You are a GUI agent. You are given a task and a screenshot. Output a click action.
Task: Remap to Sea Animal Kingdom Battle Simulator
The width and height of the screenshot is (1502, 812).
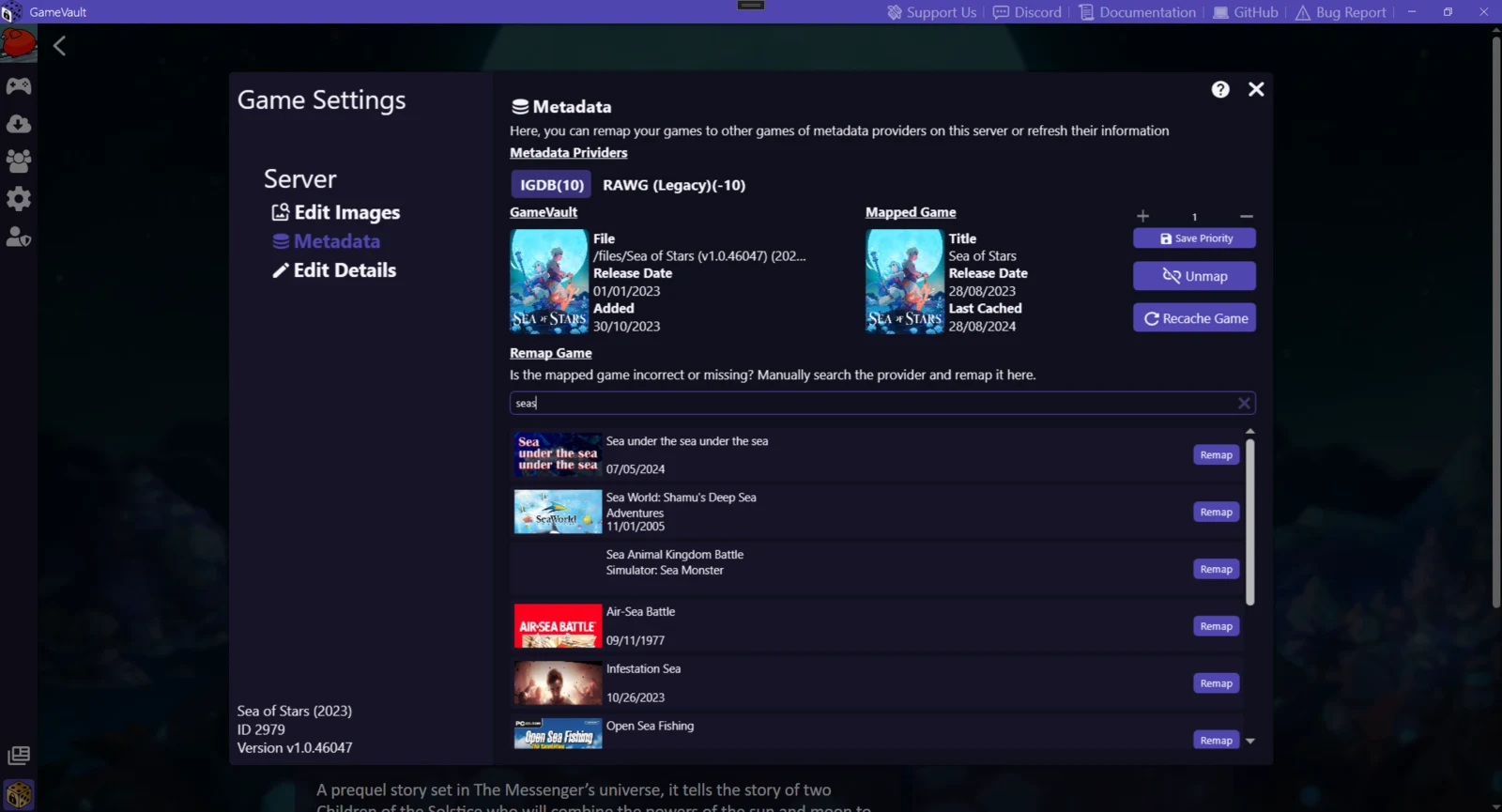point(1216,570)
